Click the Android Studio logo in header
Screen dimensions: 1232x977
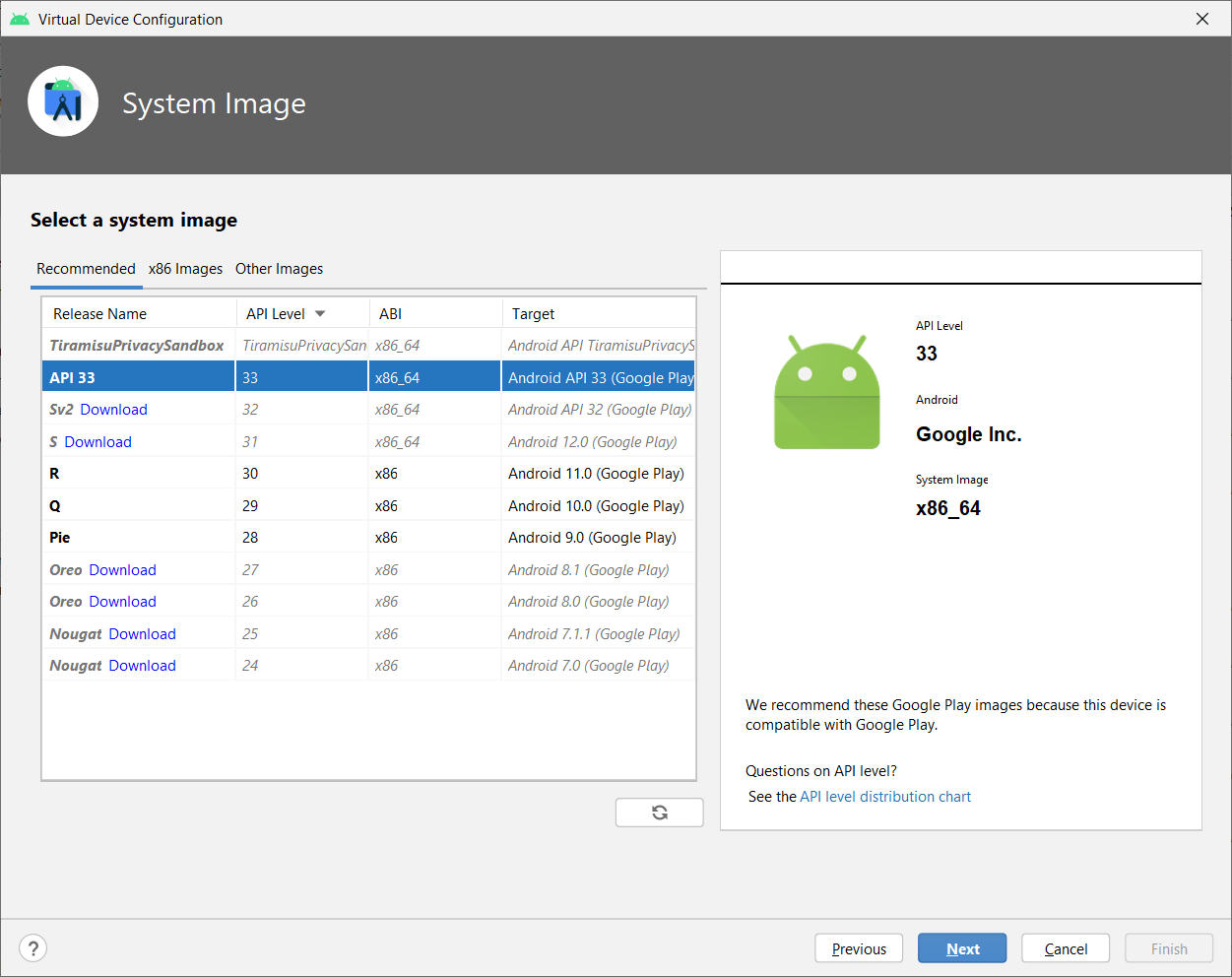tap(63, 101)
